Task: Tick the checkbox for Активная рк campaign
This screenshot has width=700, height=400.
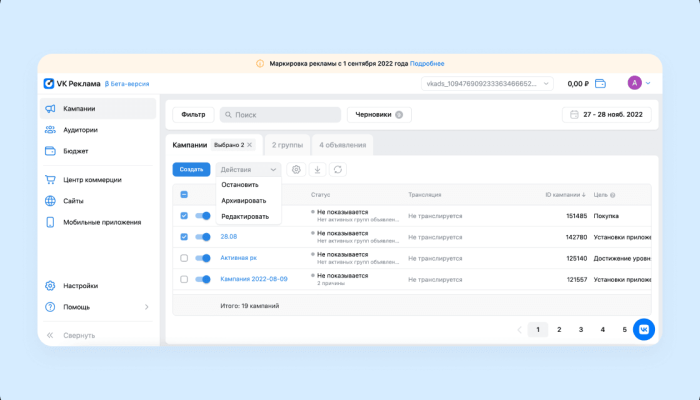Action: pos(184,258)
